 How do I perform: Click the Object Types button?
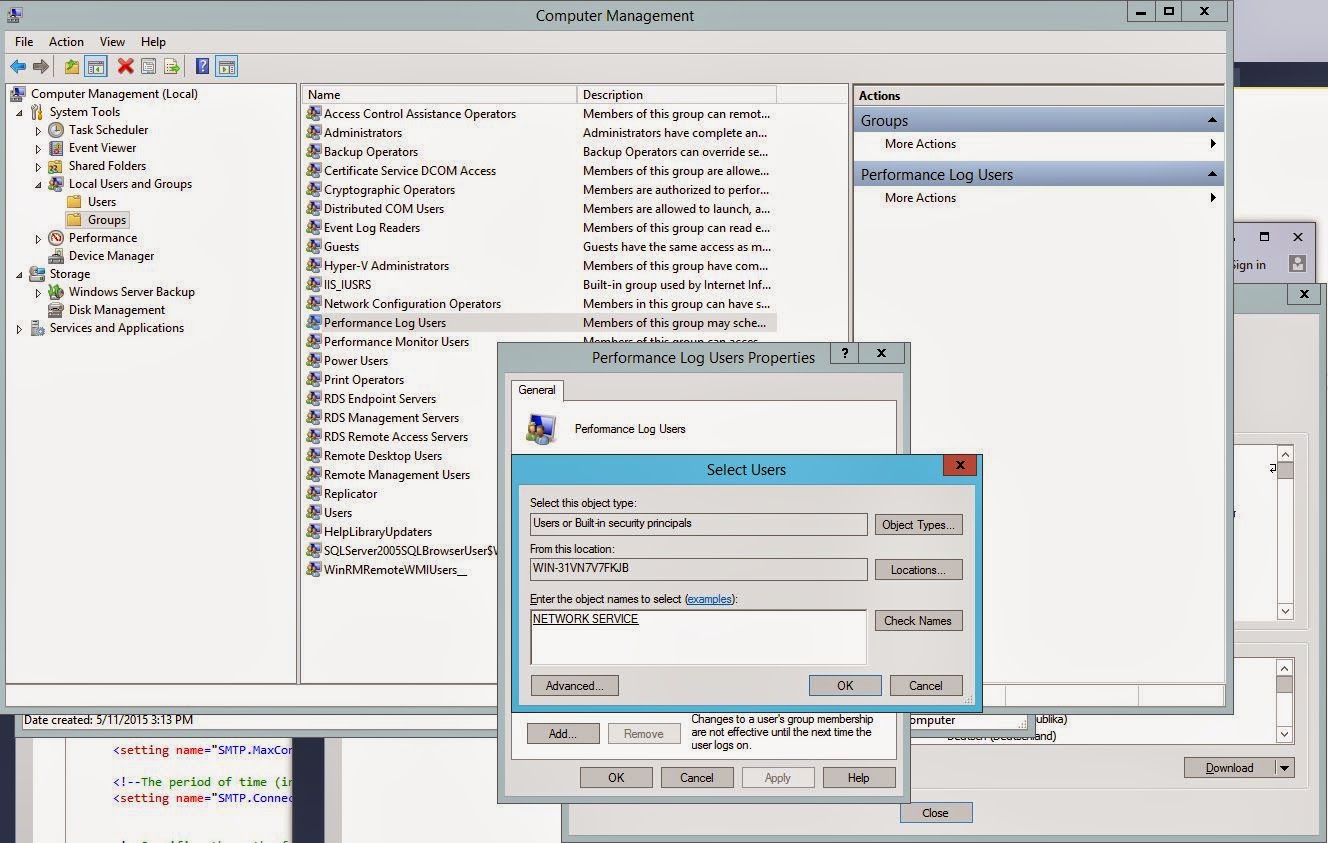tap(918, 525)
